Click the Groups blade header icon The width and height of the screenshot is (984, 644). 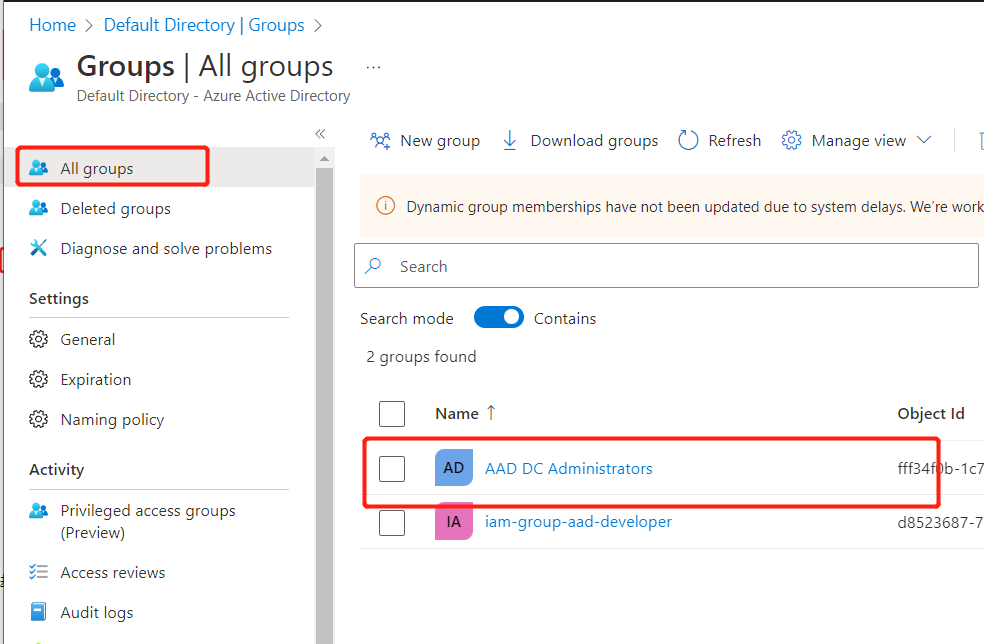point(46,78)
